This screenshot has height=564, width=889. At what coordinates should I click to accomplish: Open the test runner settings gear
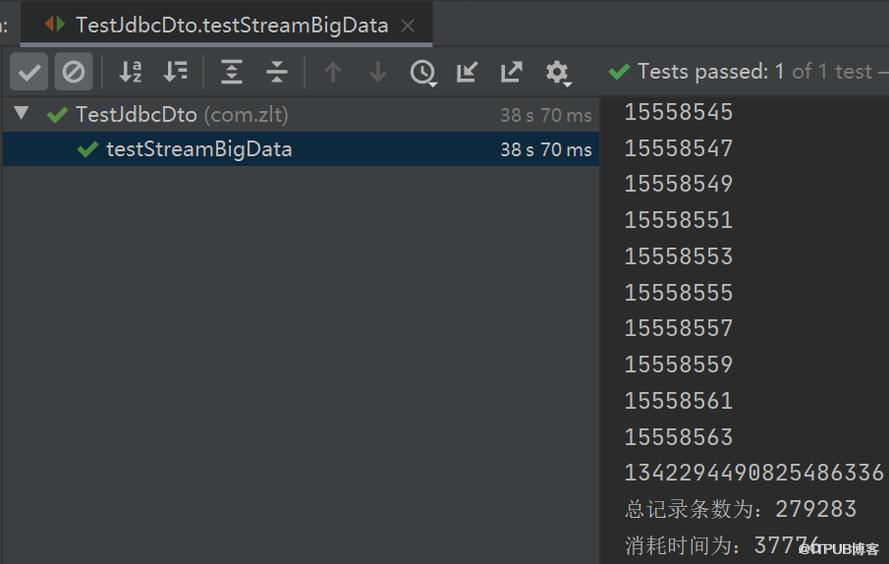[557, 73]
